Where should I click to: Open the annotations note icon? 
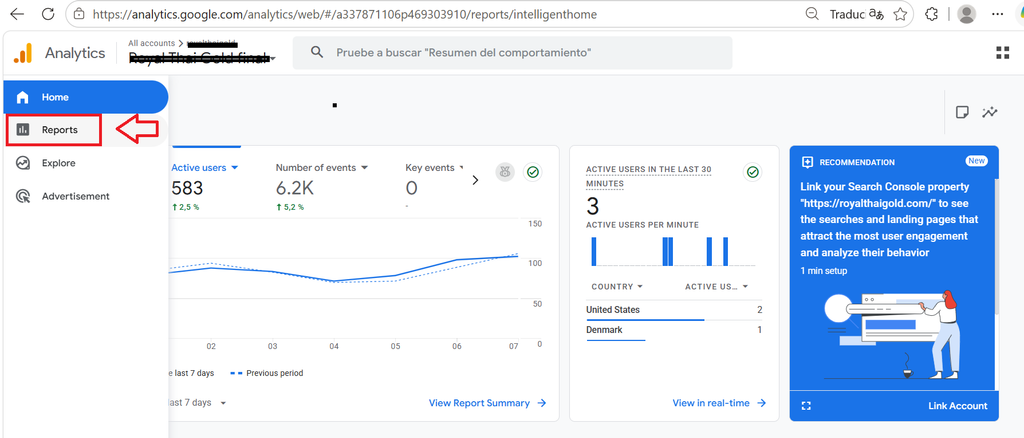962,112
